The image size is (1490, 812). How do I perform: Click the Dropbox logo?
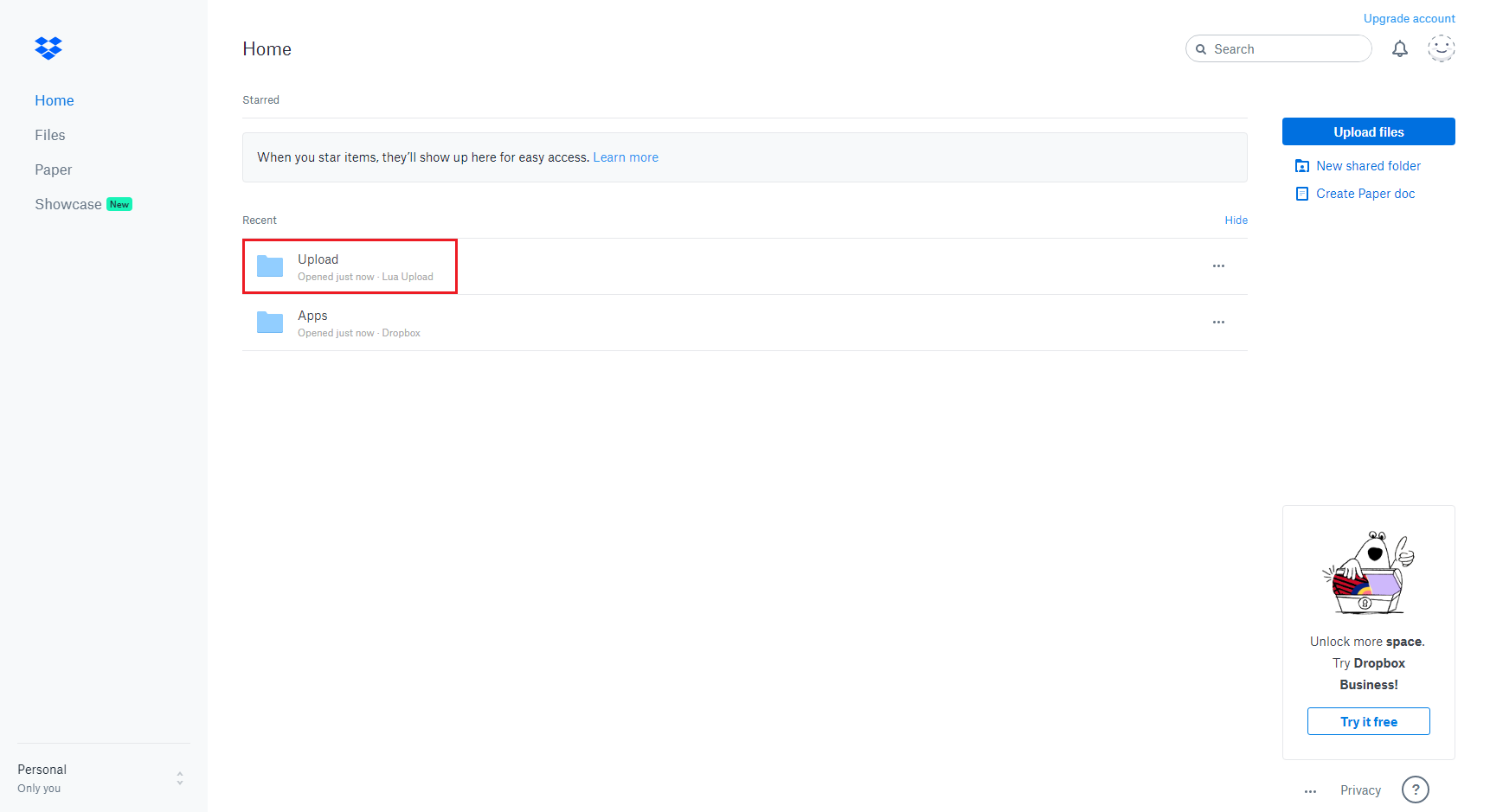tap(48, 48)
